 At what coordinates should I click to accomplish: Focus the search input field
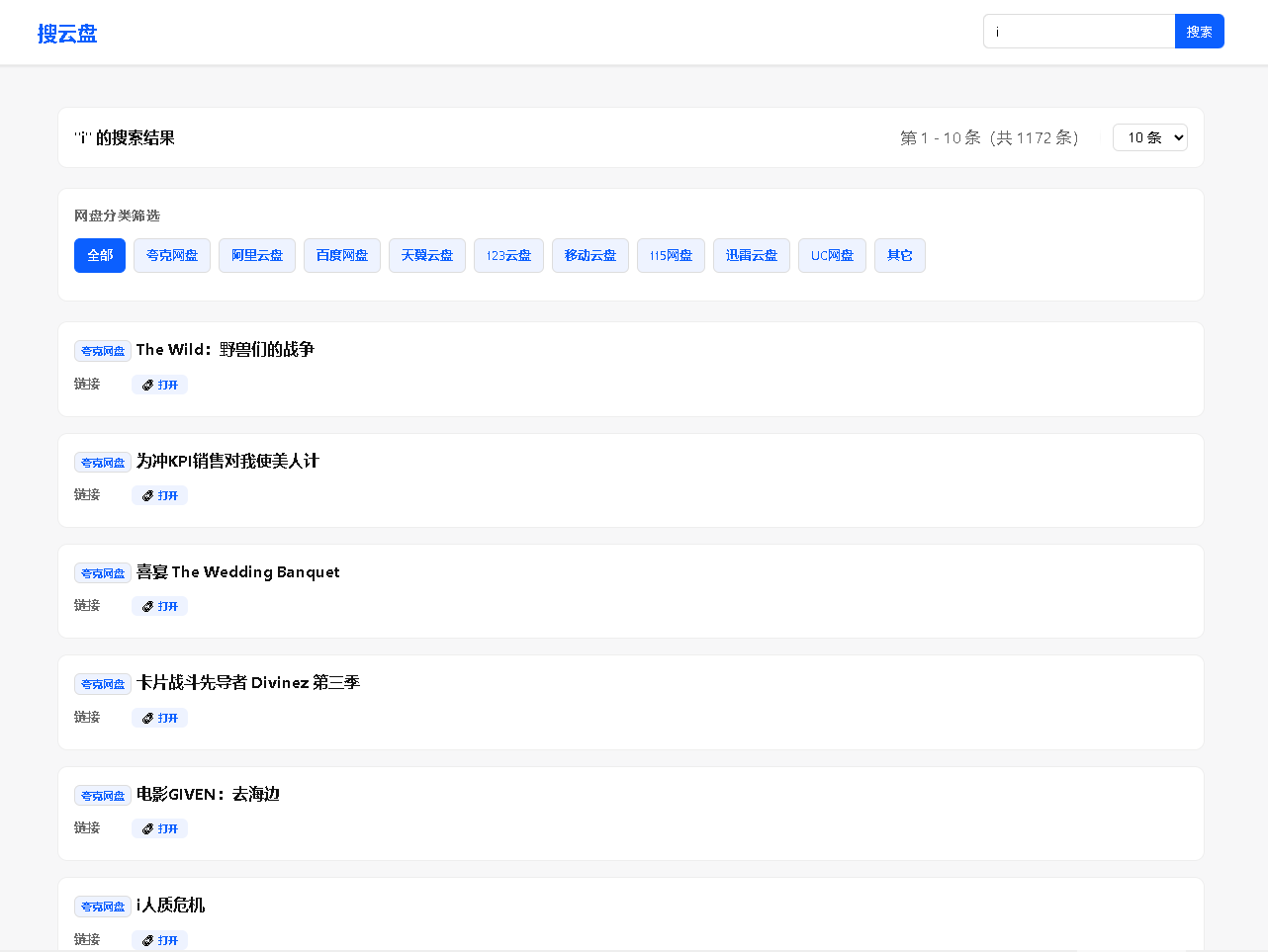pos(1078,32)
